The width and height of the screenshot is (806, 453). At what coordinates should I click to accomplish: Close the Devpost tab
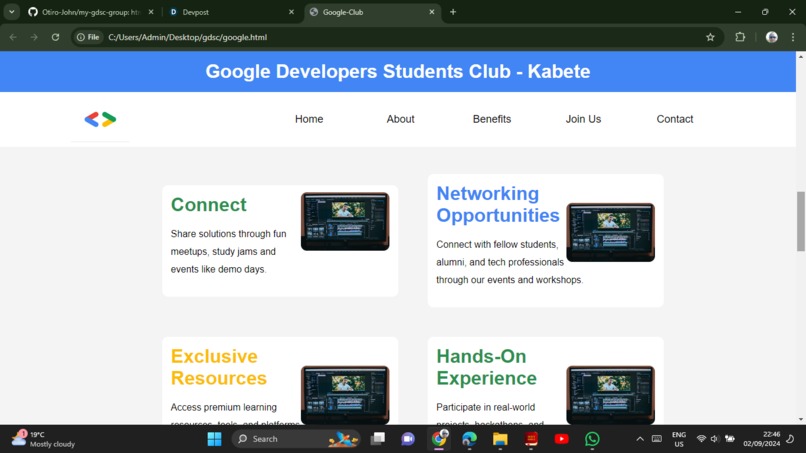point(291,12)
